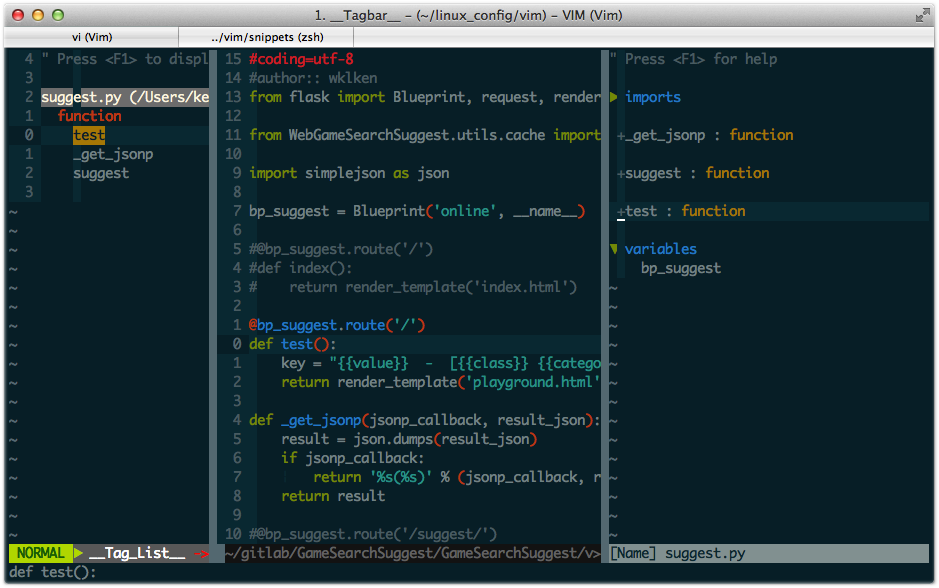Expand the suggest function fold in Tagbar

(x=621, y=174)
